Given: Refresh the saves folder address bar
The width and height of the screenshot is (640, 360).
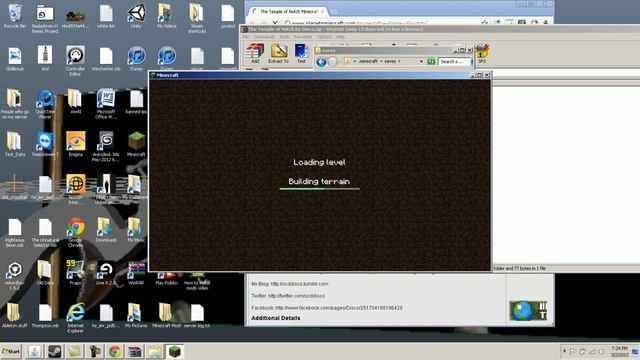Looking at the screenshot, I should (x=431, y=61).
